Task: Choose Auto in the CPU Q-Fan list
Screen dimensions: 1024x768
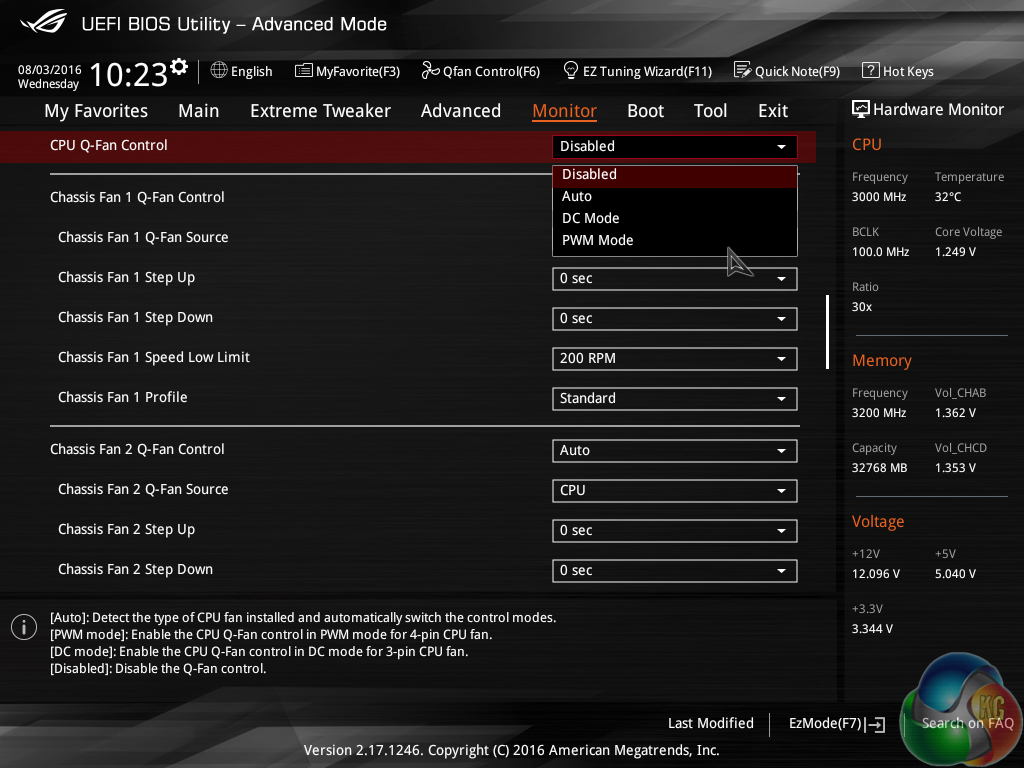Action: (x=675, y=197)
